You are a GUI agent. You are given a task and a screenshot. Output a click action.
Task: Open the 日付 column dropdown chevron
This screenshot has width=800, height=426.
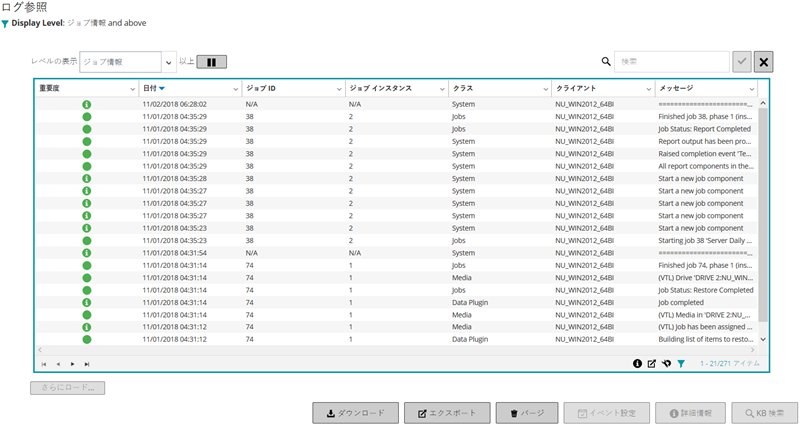(236, 89)
